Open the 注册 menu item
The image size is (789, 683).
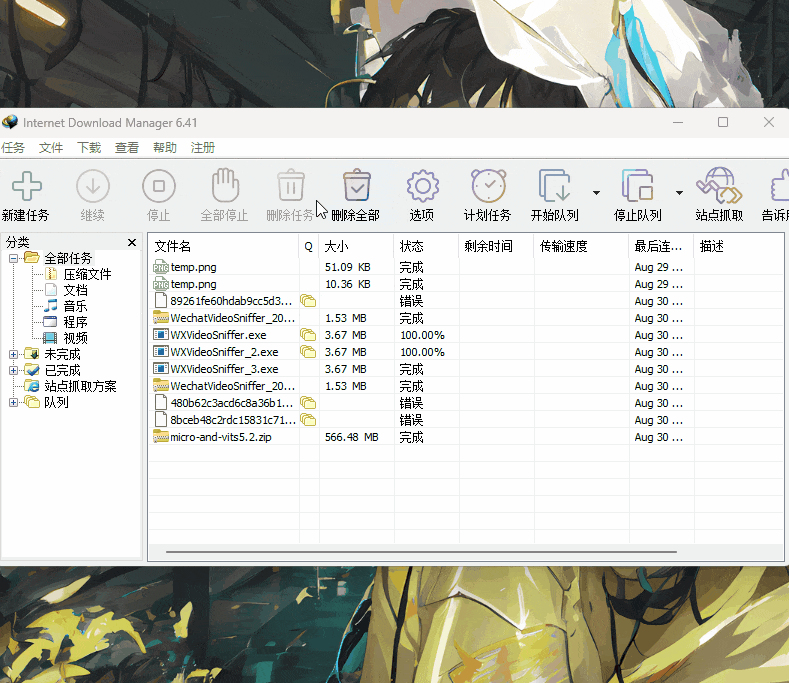[x=203, y=148]
